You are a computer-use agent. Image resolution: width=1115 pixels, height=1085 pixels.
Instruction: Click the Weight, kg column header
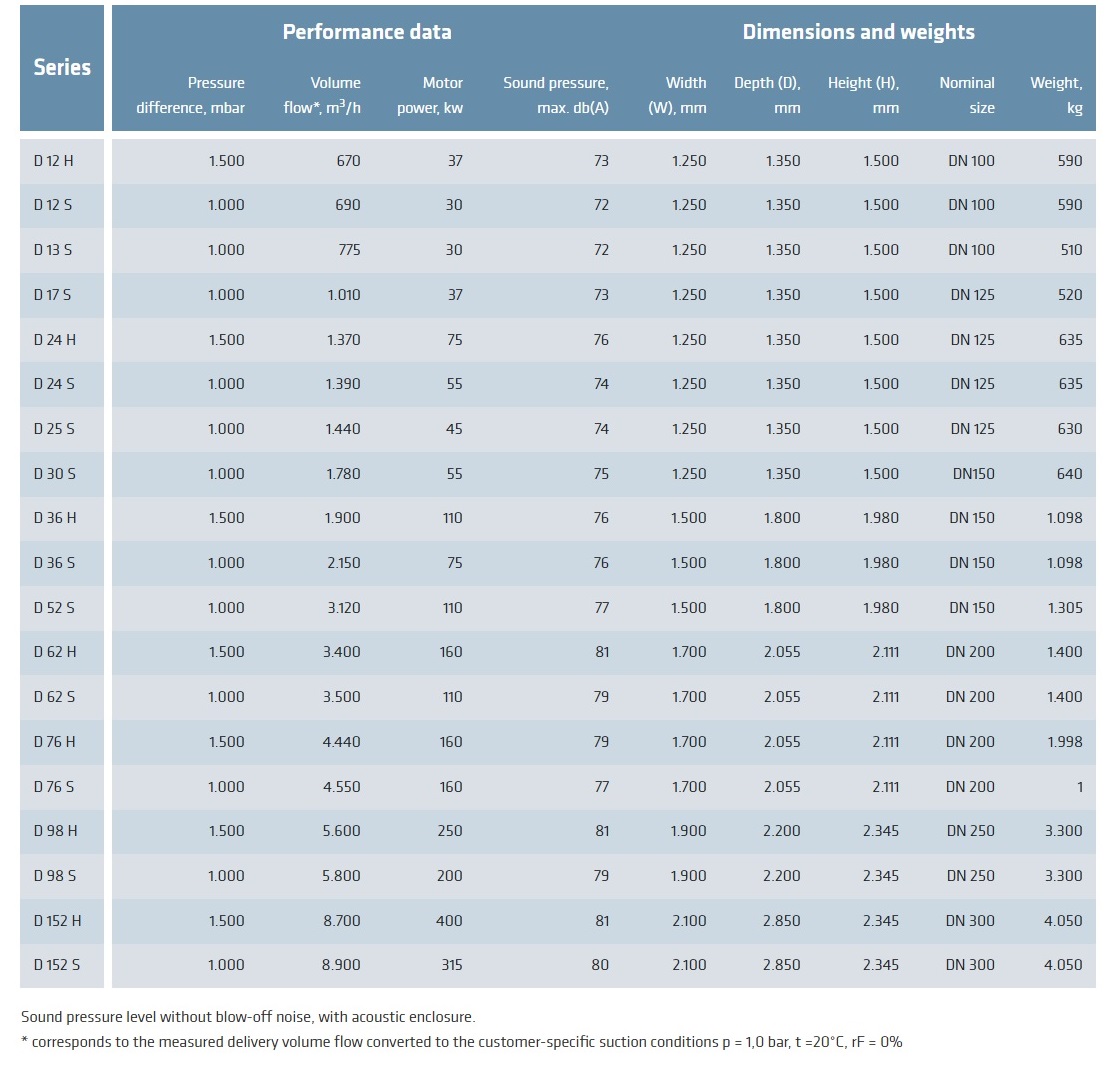(x=1056, y=95)
